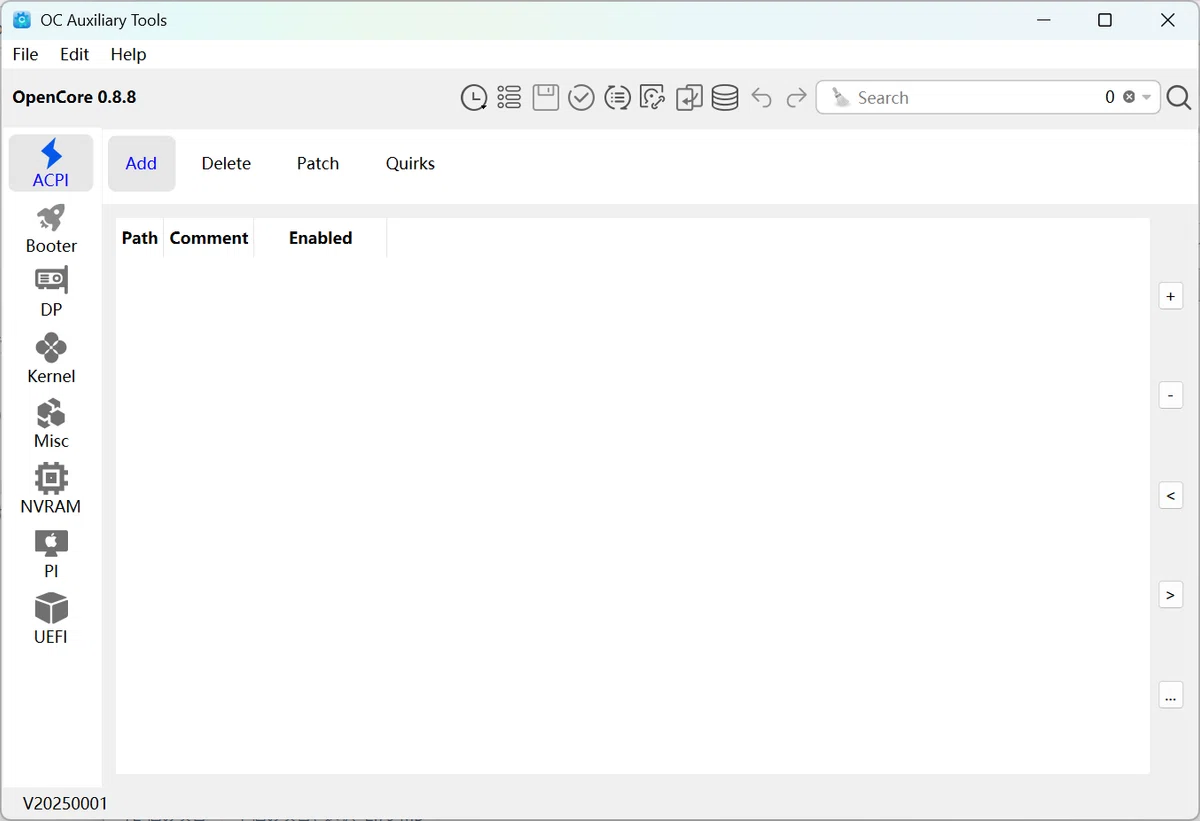Click the less-than move button
The width and height of the screenshot is (1200, 821).
pyautogui.click(x=1171, y=495)
